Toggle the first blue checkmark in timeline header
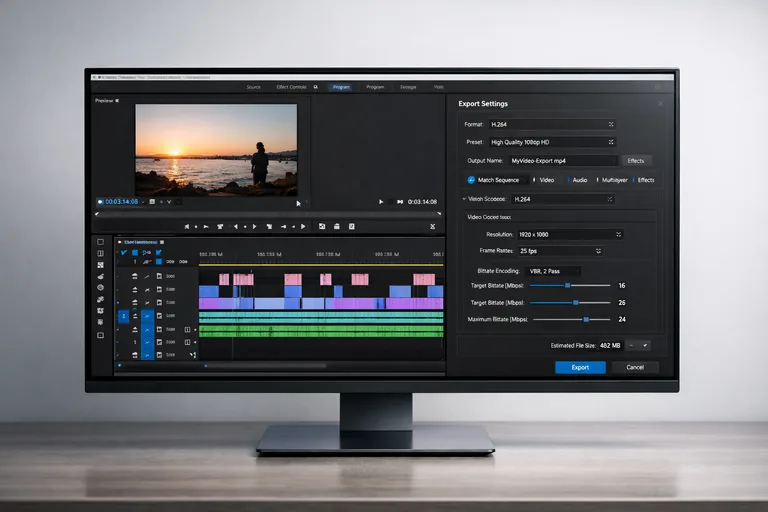This screenshot has width=768, height=512. click(x=124, y=252)
